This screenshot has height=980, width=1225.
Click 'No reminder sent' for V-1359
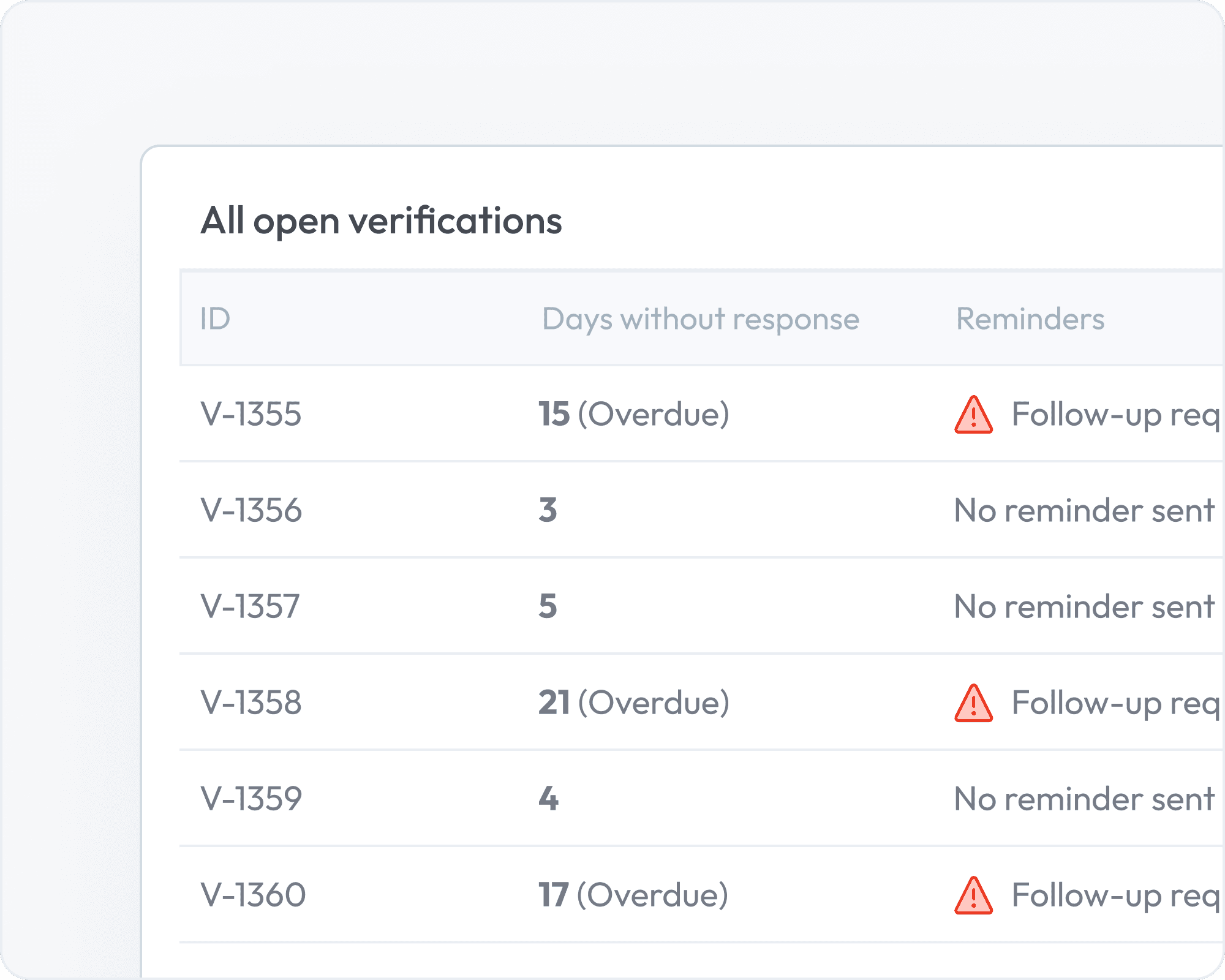click(x=1084, y=799)
